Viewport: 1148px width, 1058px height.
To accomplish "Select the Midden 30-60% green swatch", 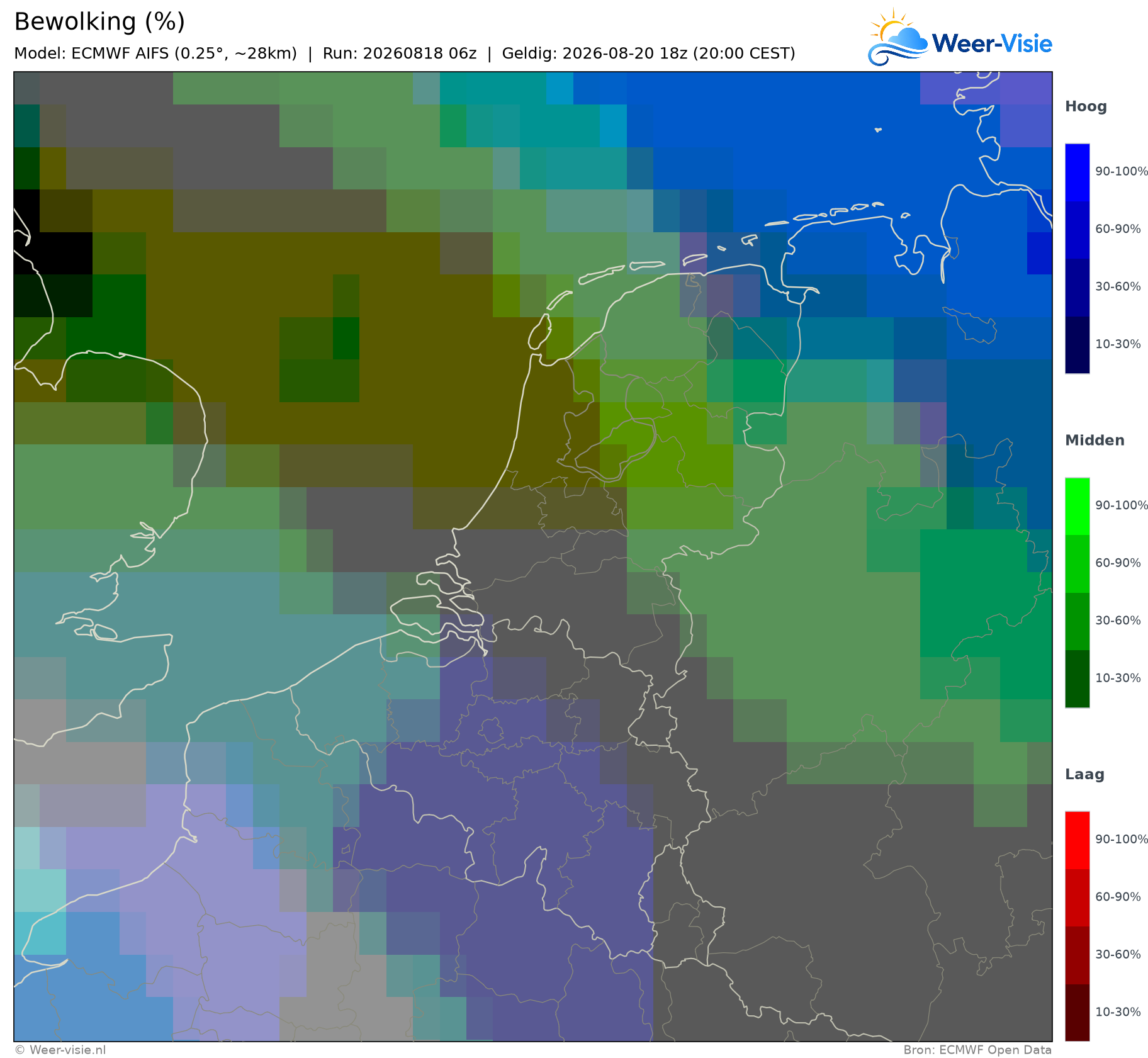I will [1077, 621].
